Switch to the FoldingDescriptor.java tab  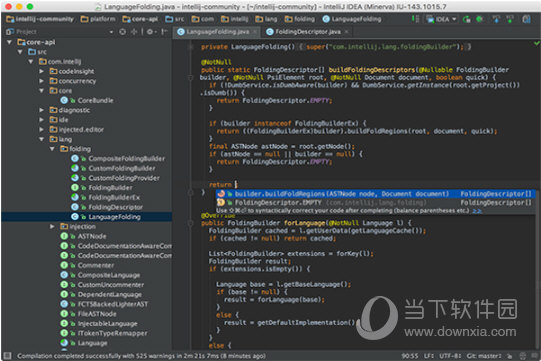(x=307, y=32)
